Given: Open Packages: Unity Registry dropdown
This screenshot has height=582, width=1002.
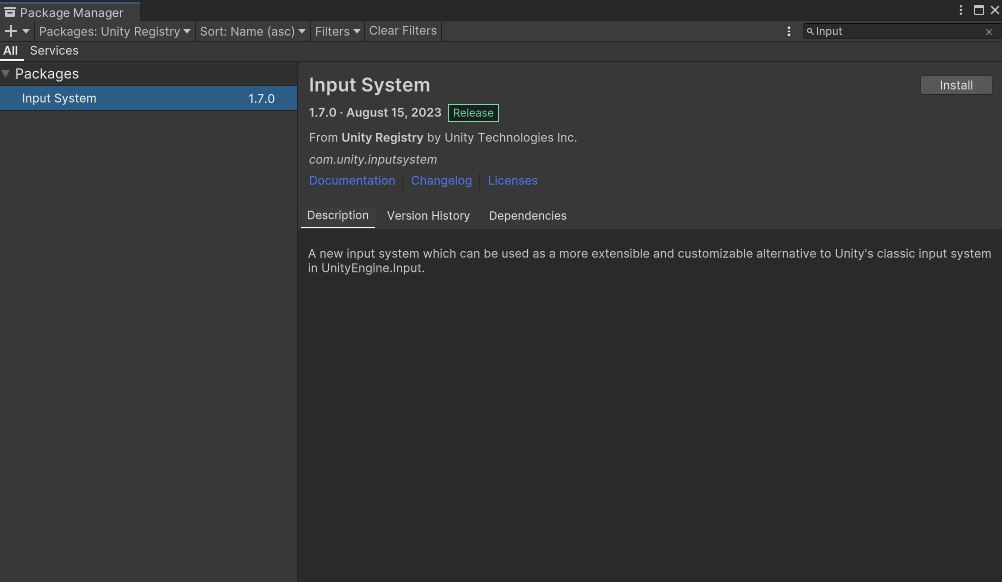Looking at the screenshot, I should 114,31.
